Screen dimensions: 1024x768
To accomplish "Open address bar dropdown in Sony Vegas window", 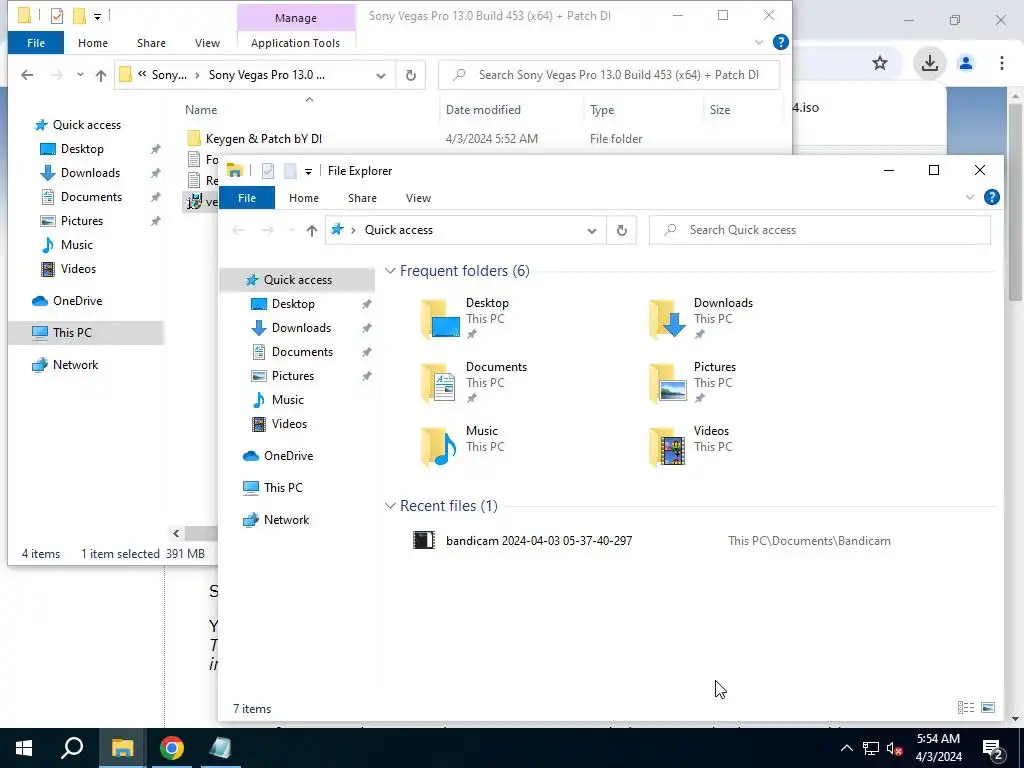I will click(x=381, y=76).
